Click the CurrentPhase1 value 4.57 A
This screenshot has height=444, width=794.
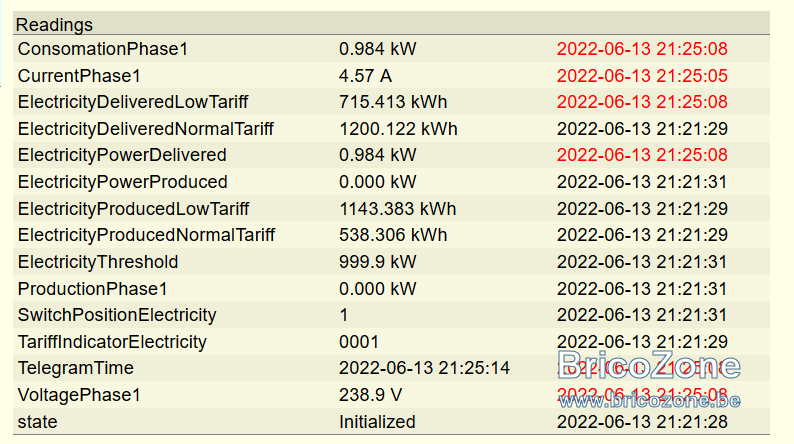tap(365, 76)
